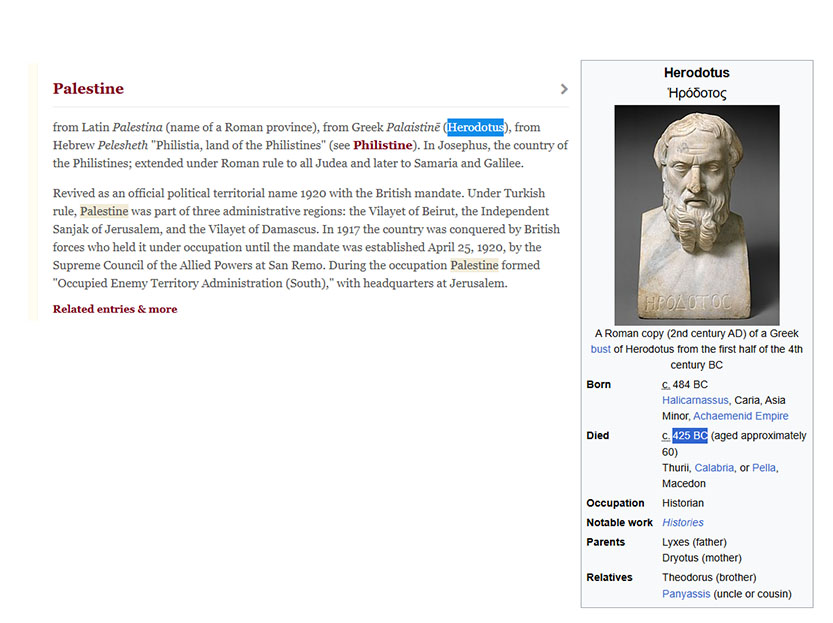This screenshot has width=833, height=623.
Task: Click the Occupation label
Action: (x=615, y=503)
